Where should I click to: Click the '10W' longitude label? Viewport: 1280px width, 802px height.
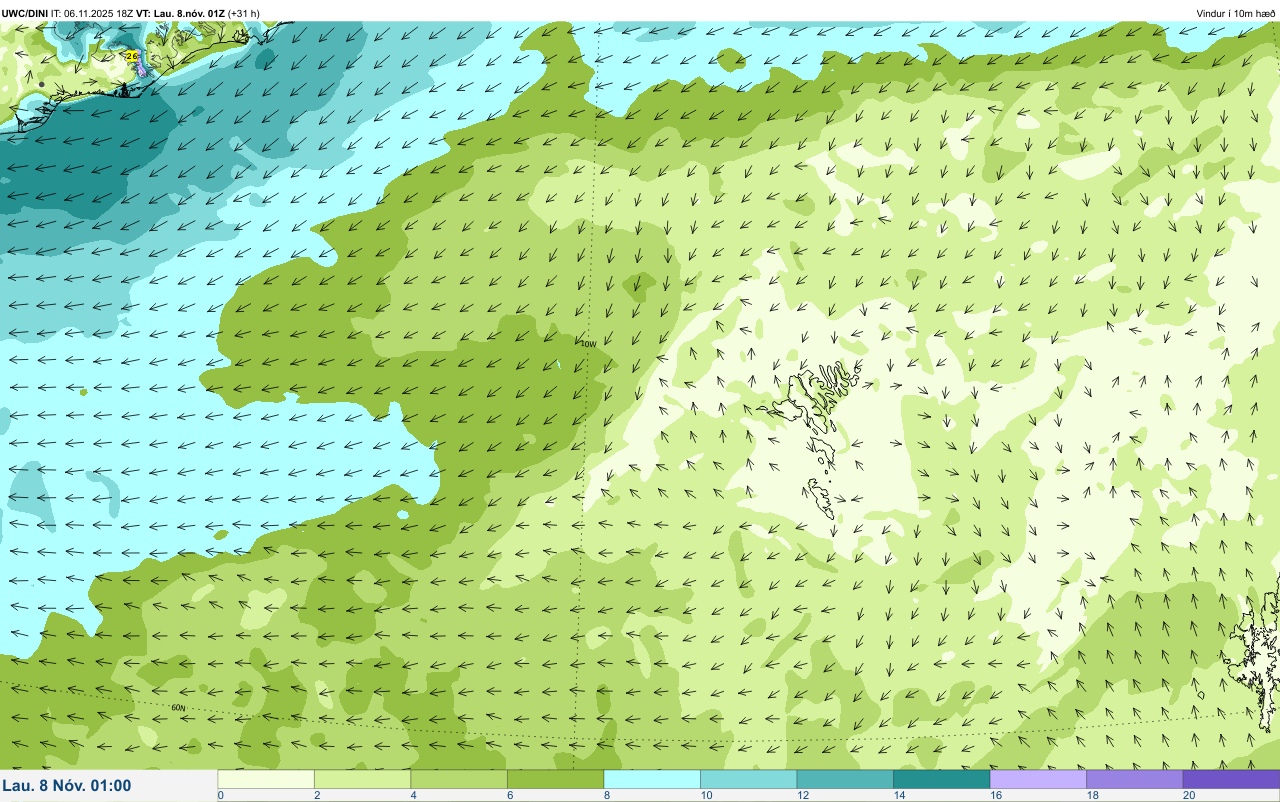[588, 344]
